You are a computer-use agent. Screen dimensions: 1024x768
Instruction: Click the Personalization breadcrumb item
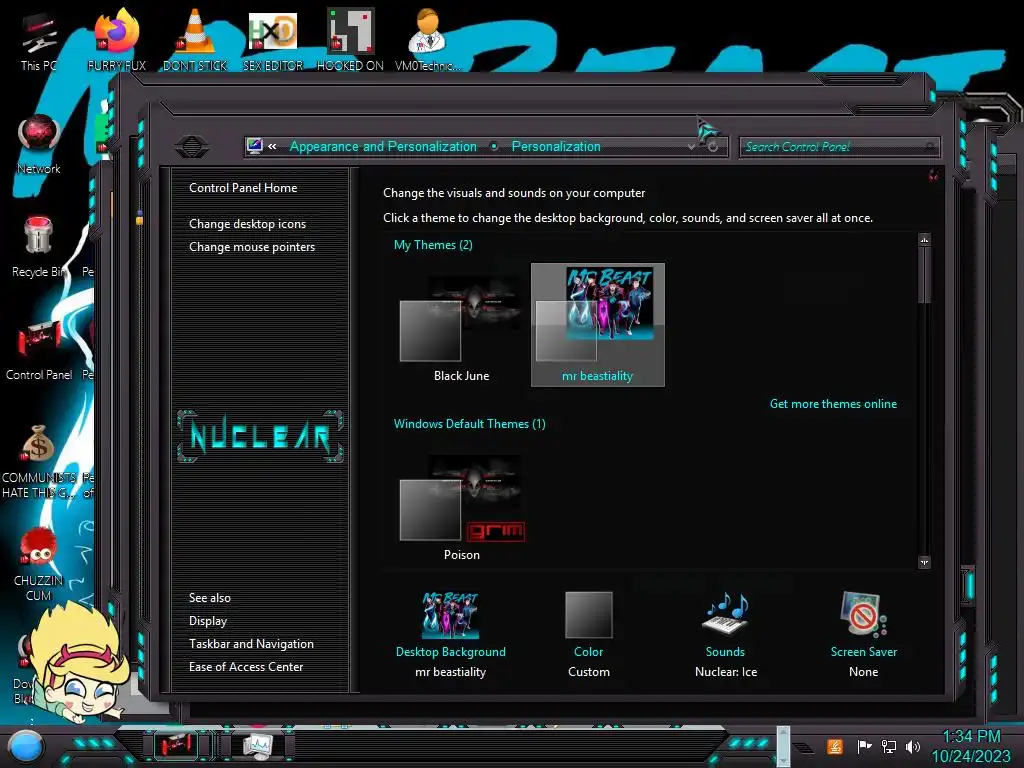556,146
